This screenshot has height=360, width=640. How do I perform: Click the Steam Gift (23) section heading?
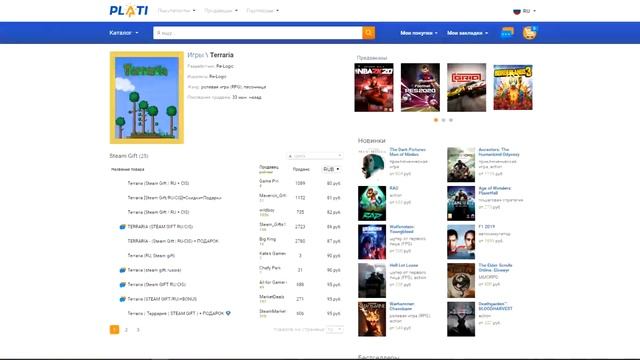(129, 156)
